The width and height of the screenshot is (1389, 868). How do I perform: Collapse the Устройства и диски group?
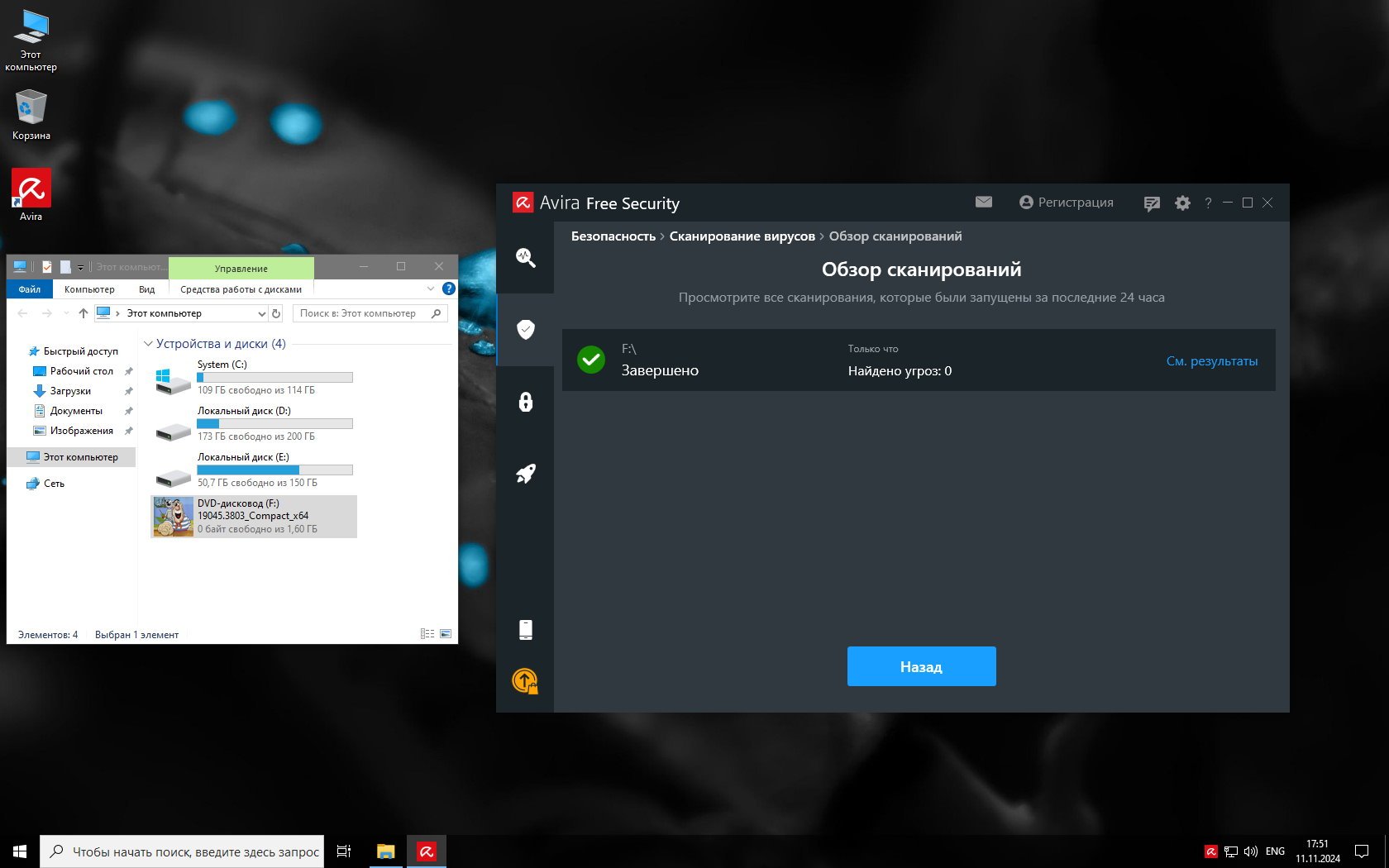[x=148, y=344]
